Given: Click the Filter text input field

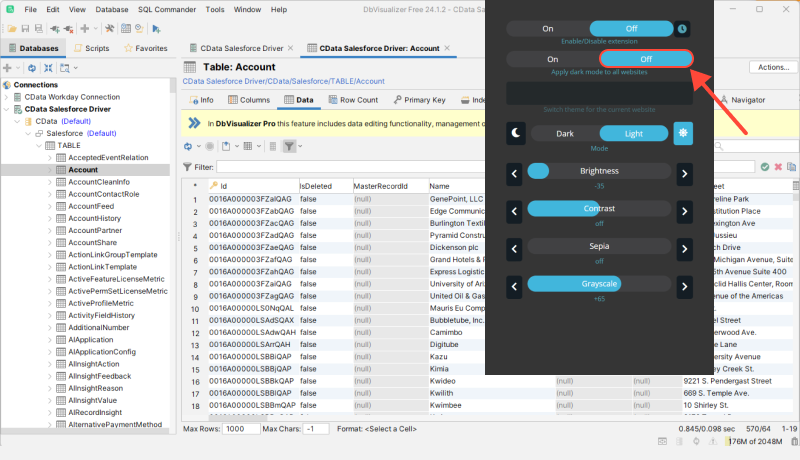Looking at the screenshot, I should click(350, 167).
